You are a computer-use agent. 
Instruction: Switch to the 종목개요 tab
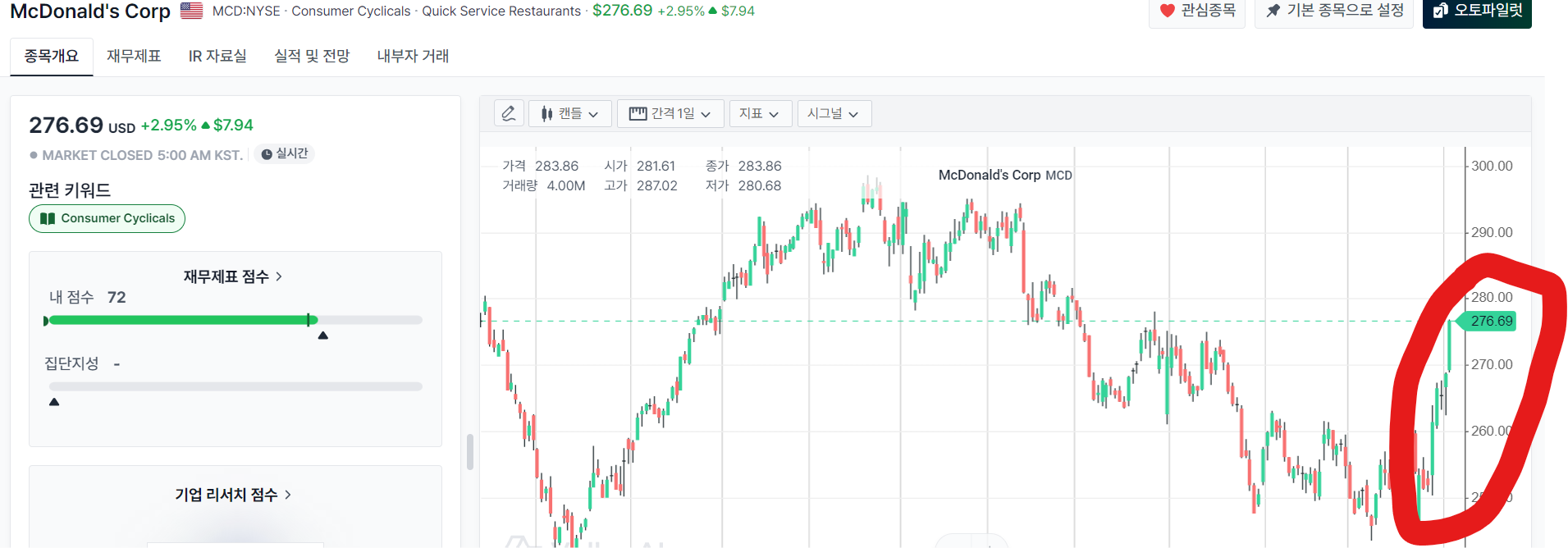(x=52, y=56)
